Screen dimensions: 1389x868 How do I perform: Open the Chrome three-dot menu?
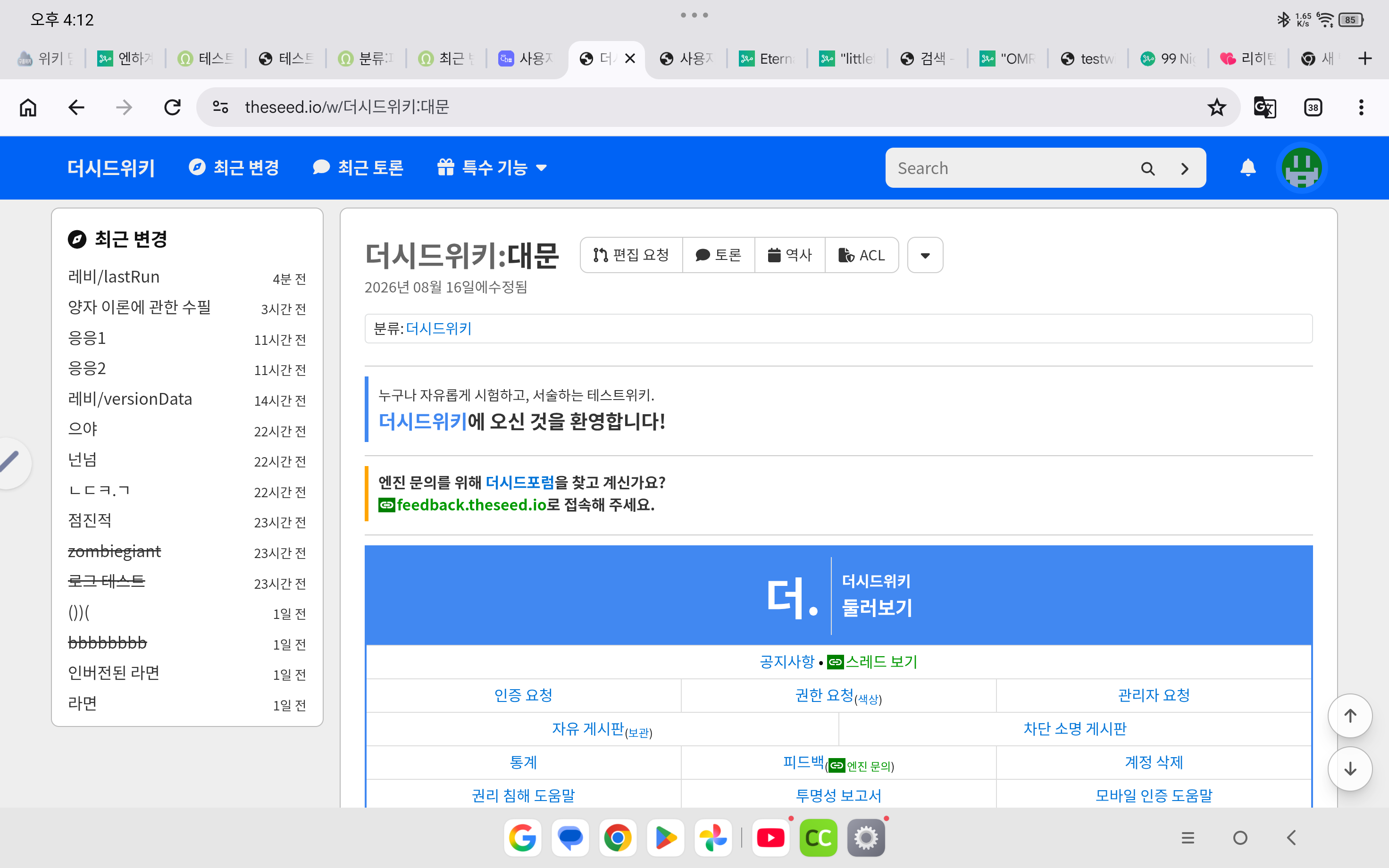(1361, 108)
